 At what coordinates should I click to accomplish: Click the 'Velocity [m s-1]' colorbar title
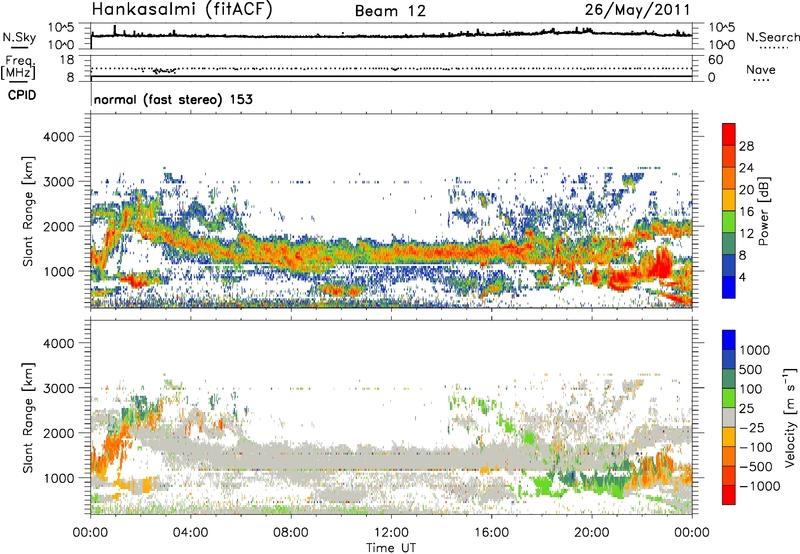pos(790,417)
